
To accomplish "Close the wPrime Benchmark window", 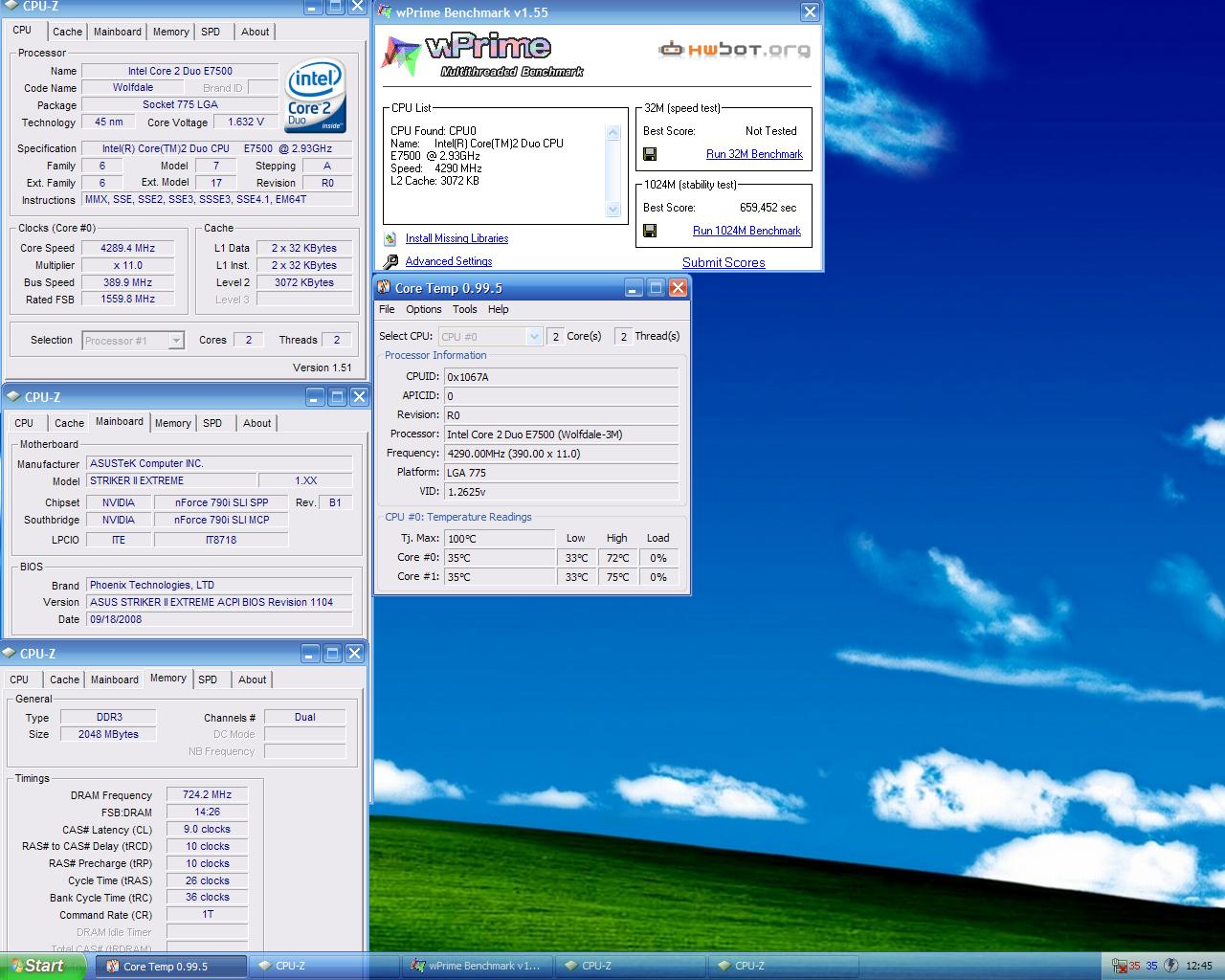I will 810,12.
